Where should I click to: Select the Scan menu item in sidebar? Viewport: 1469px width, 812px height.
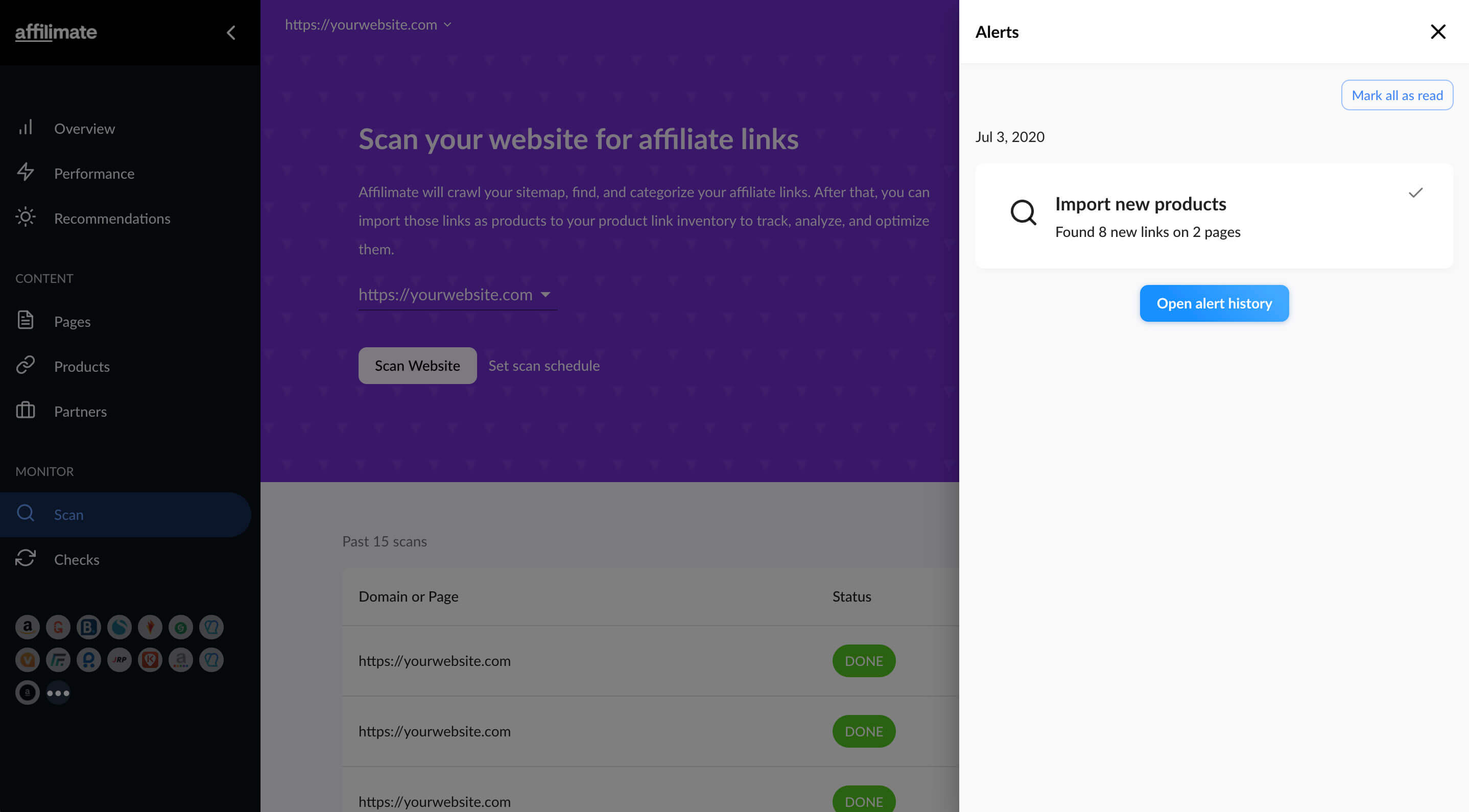(x=68, y=514)
